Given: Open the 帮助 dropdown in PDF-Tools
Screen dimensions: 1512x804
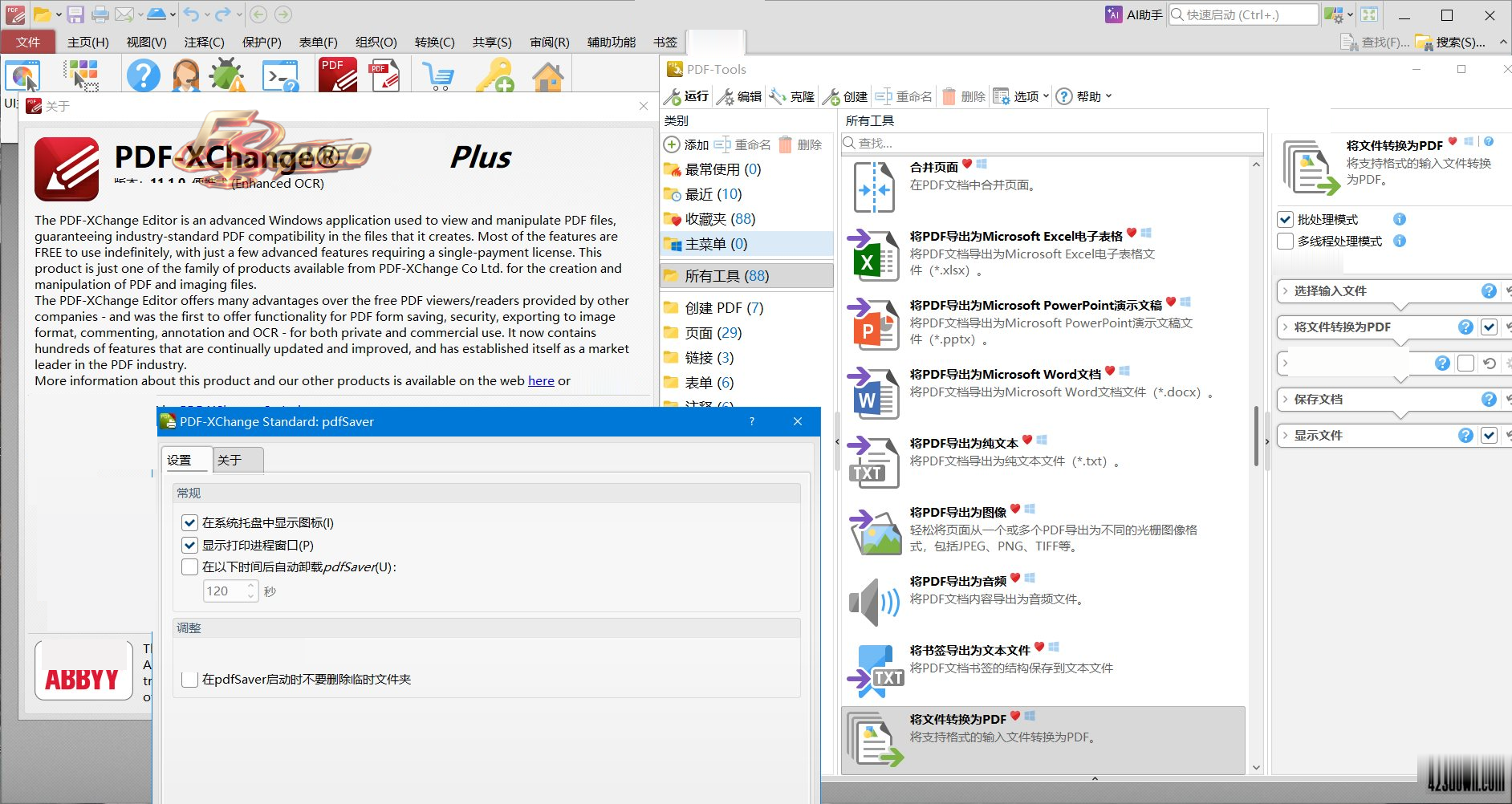Looking at the screenshot, I should 1084,96.
